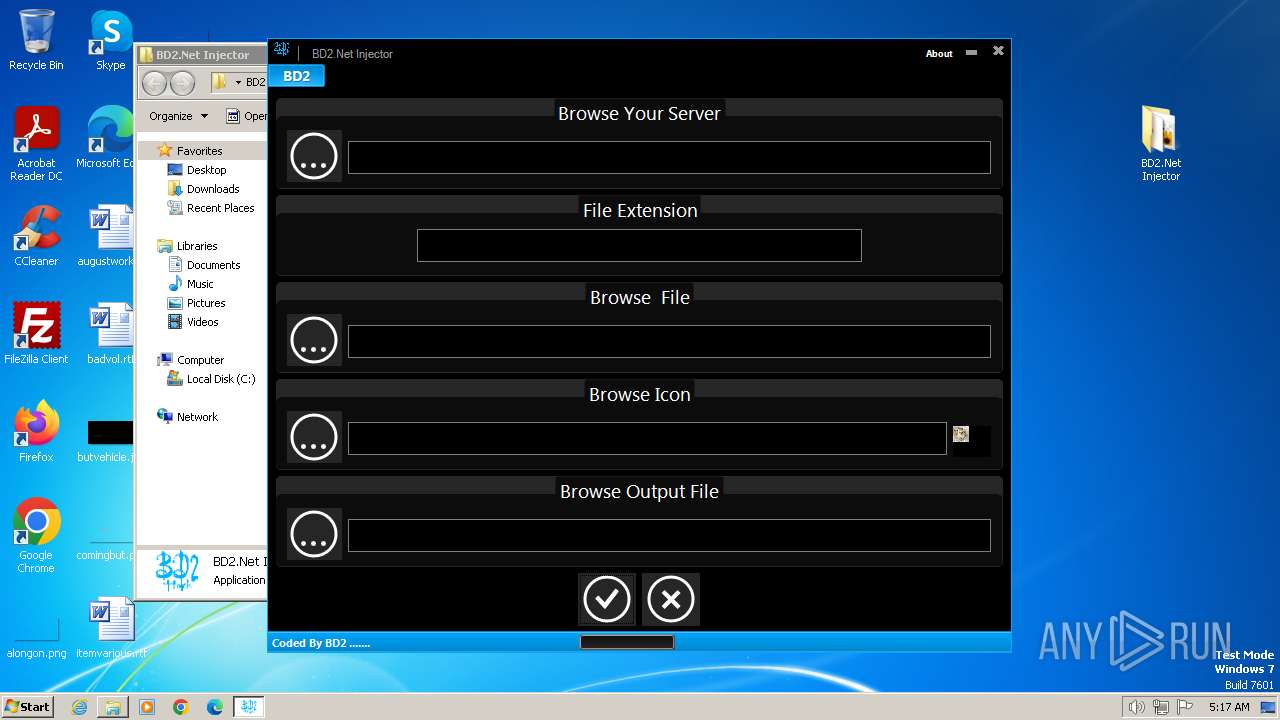1280x720 pixels.
Task: Cancel with the X circle button
Action: point(671,599)
